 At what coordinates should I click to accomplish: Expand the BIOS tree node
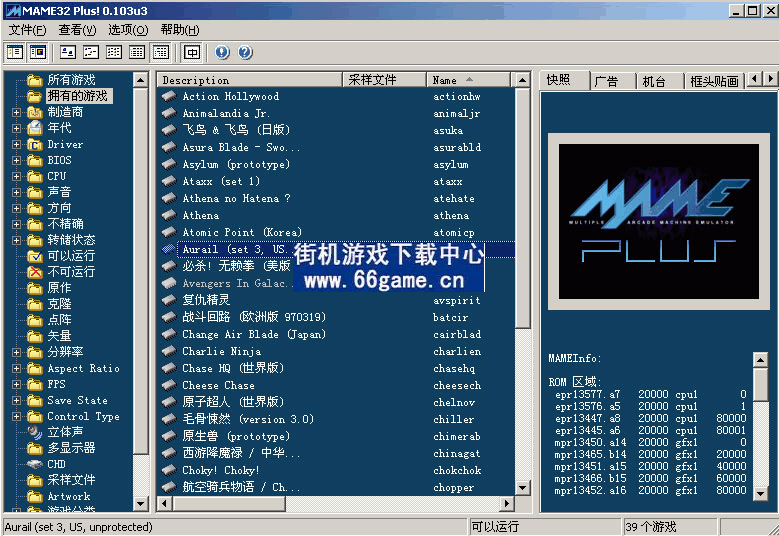16,160
